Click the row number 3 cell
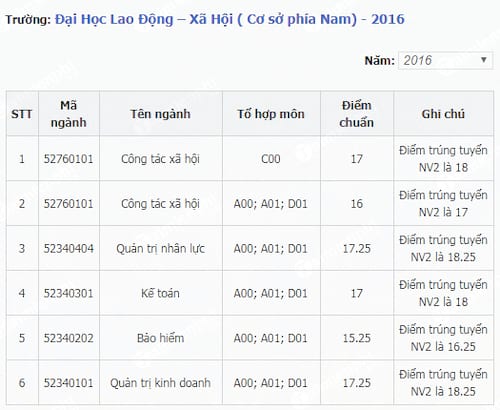The width and height of the screenshot is (500, 410). (22, 248)
